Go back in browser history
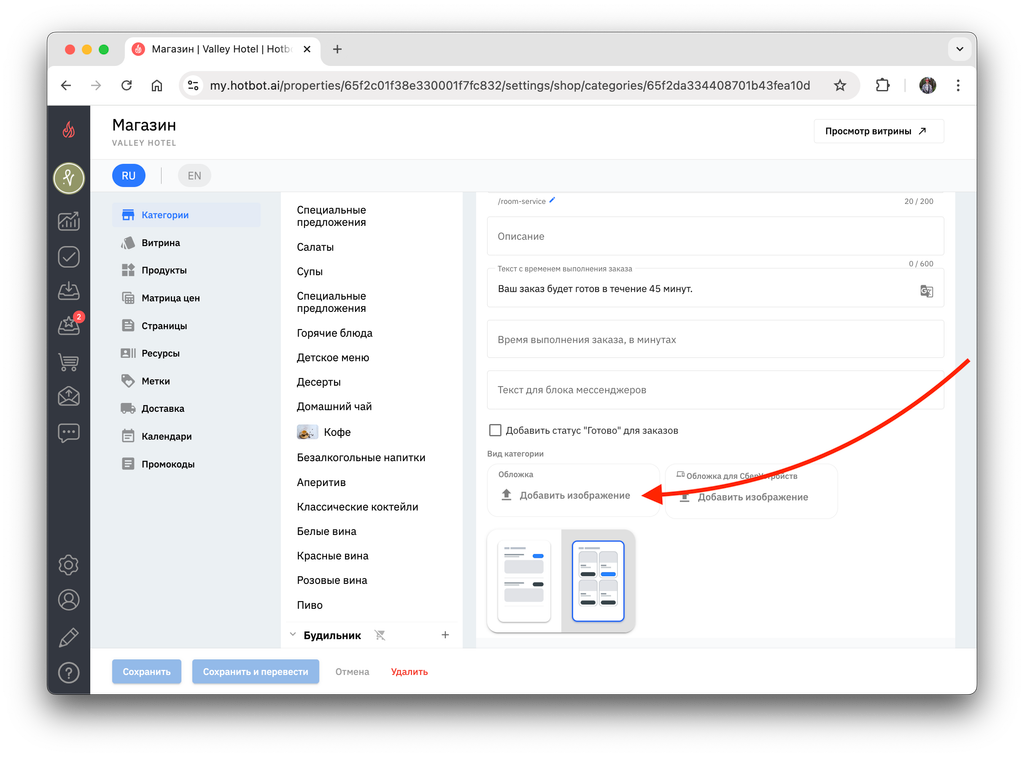The width and height of the screenshot is (1024, 757). 66,86
